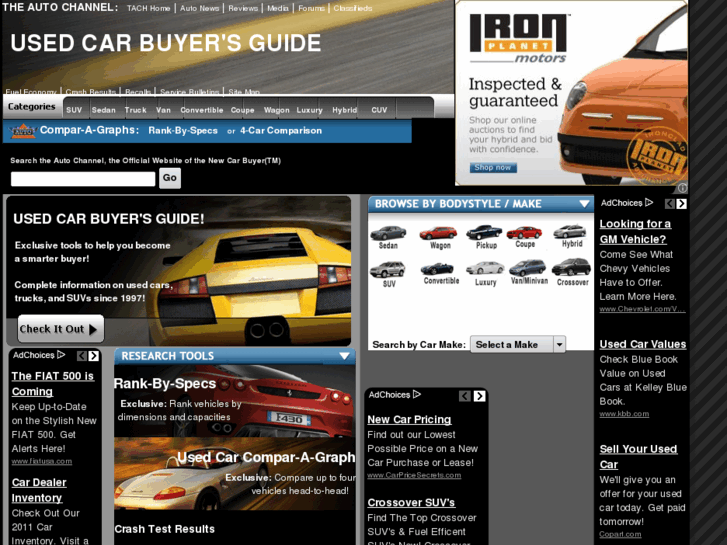The width and height of the screenshot is (727, 545).
Task: Open Classifieds in top navigation
Action: click(353, 8)
